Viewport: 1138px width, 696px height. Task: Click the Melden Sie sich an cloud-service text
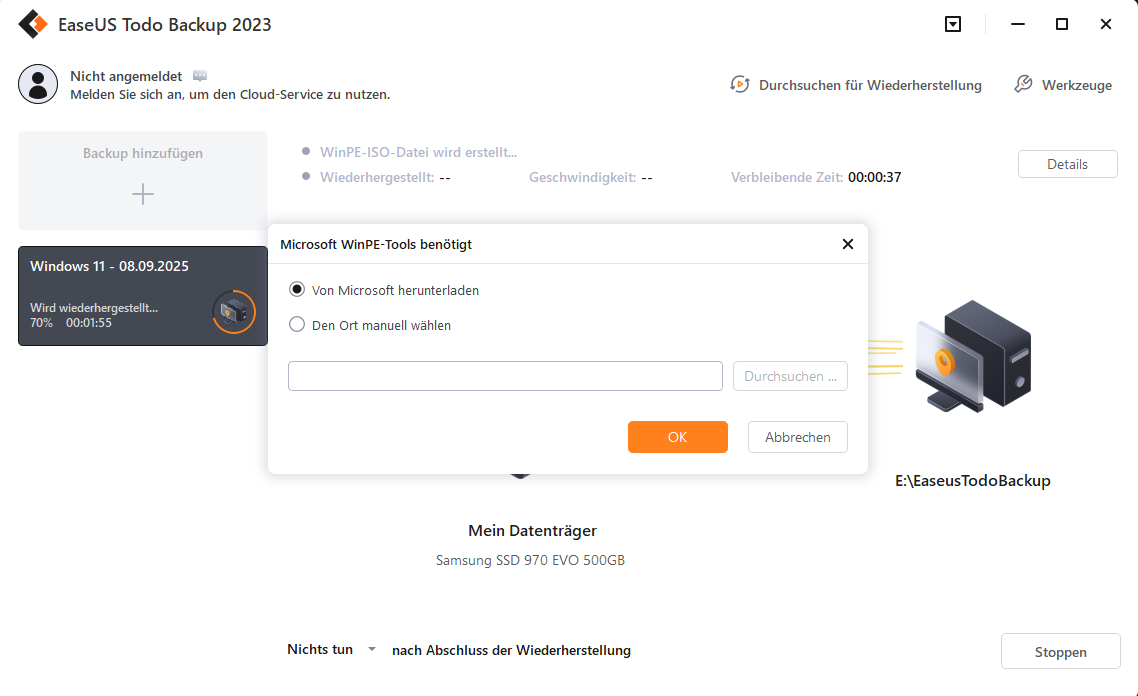[230, 94]
